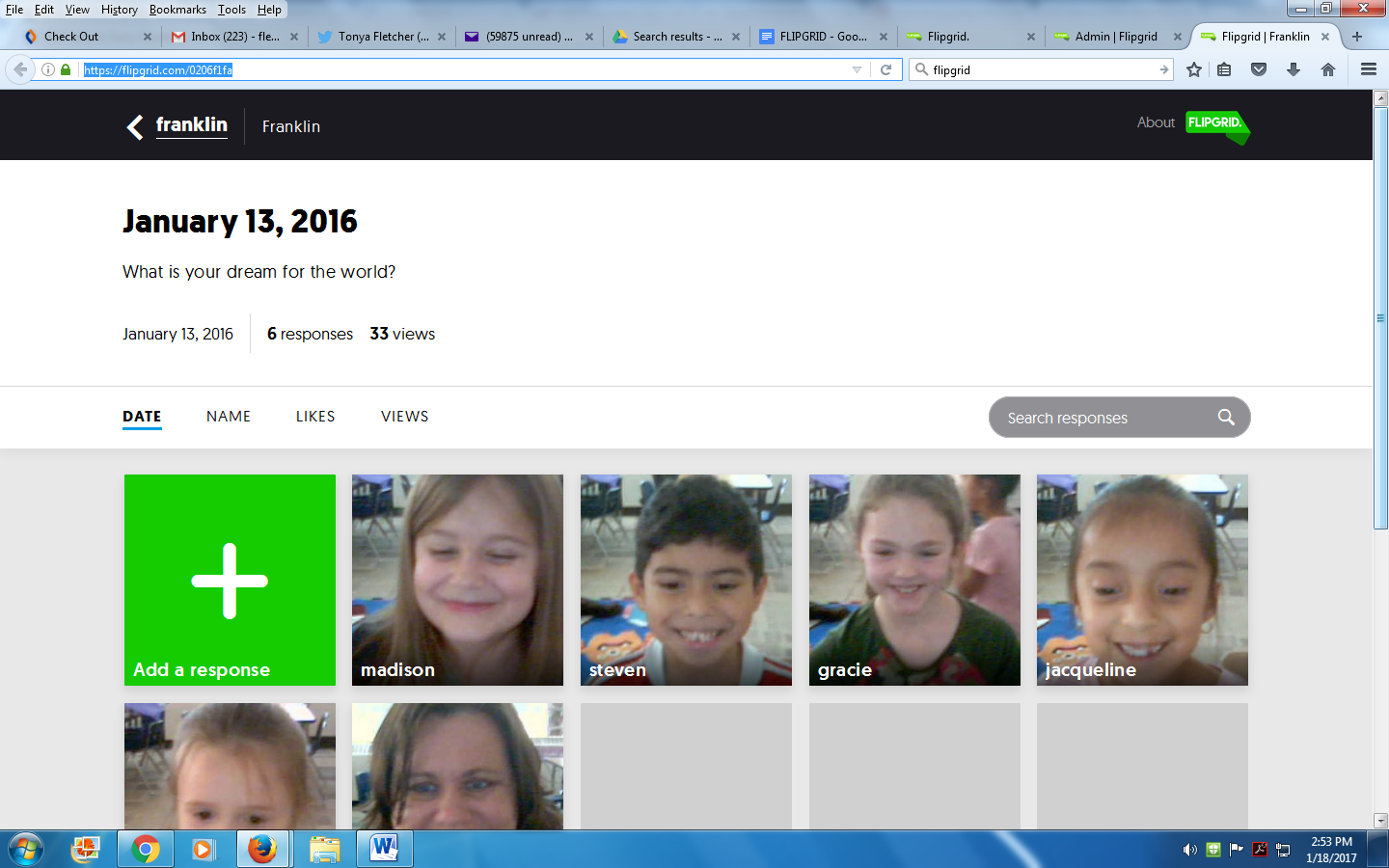Expand the address bar history dropdown
The height and width of the screenshot is (868, 1389).
(x=857, y=69)
